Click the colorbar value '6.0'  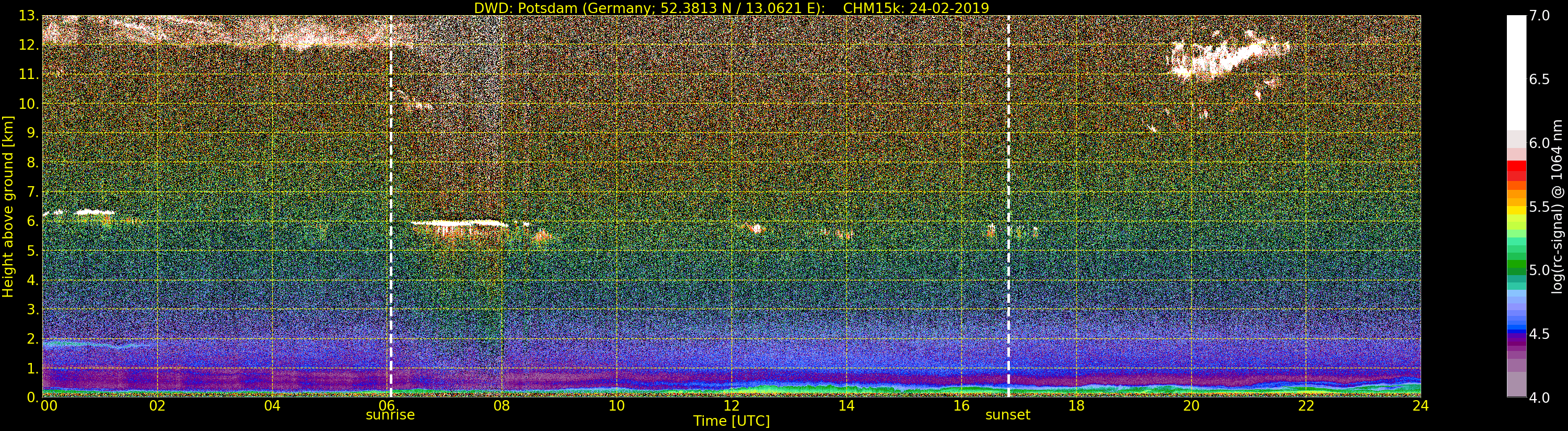click(1539, 143)
